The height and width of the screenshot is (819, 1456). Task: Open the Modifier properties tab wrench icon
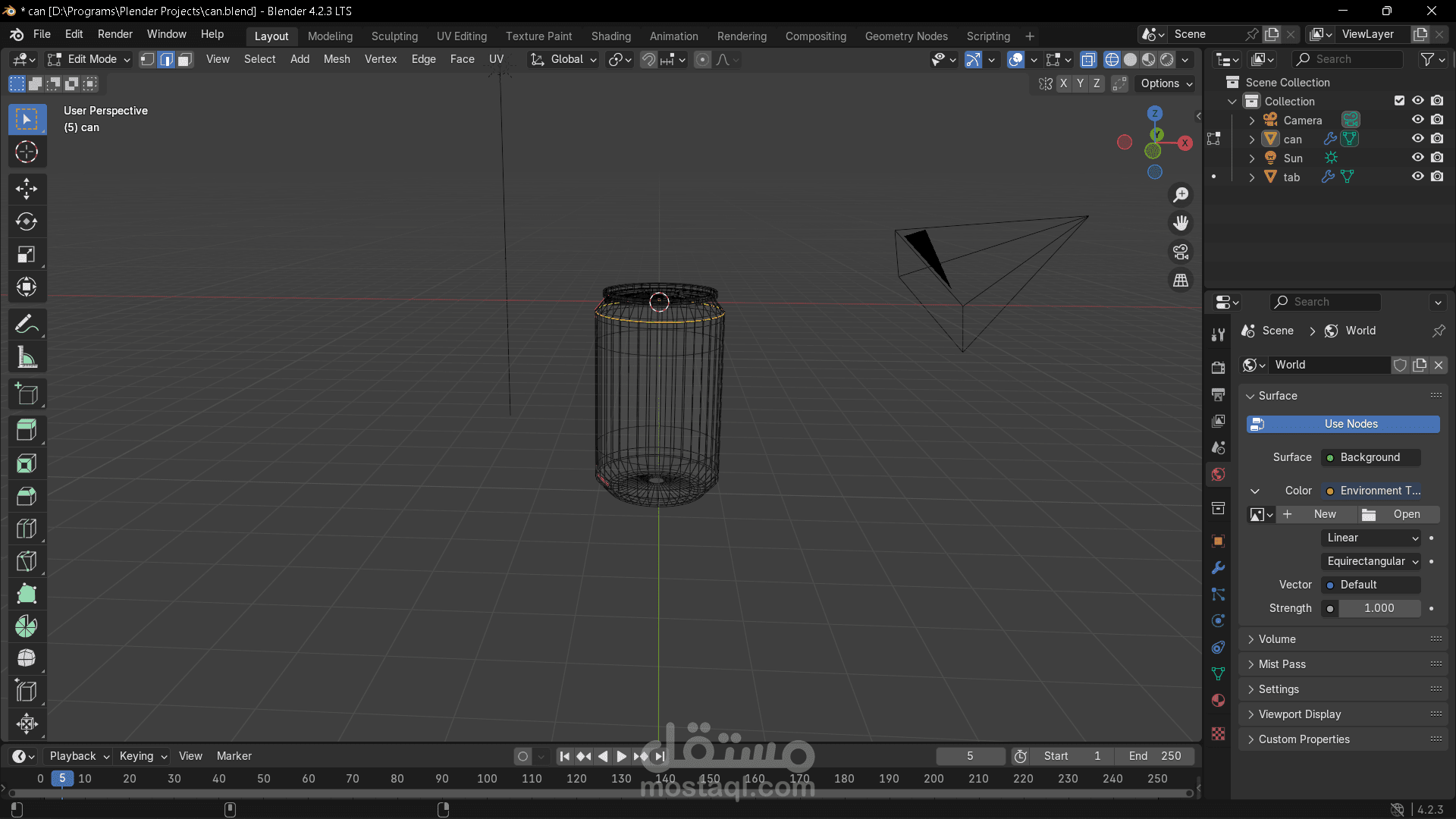point(1218,568)
